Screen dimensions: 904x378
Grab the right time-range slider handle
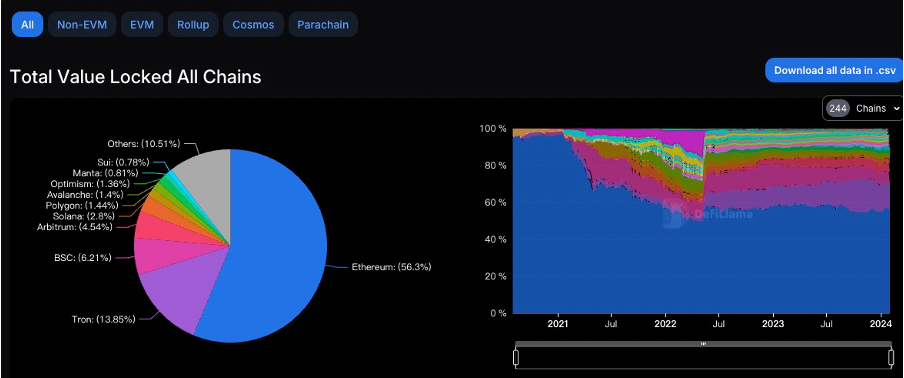point(891,358)
